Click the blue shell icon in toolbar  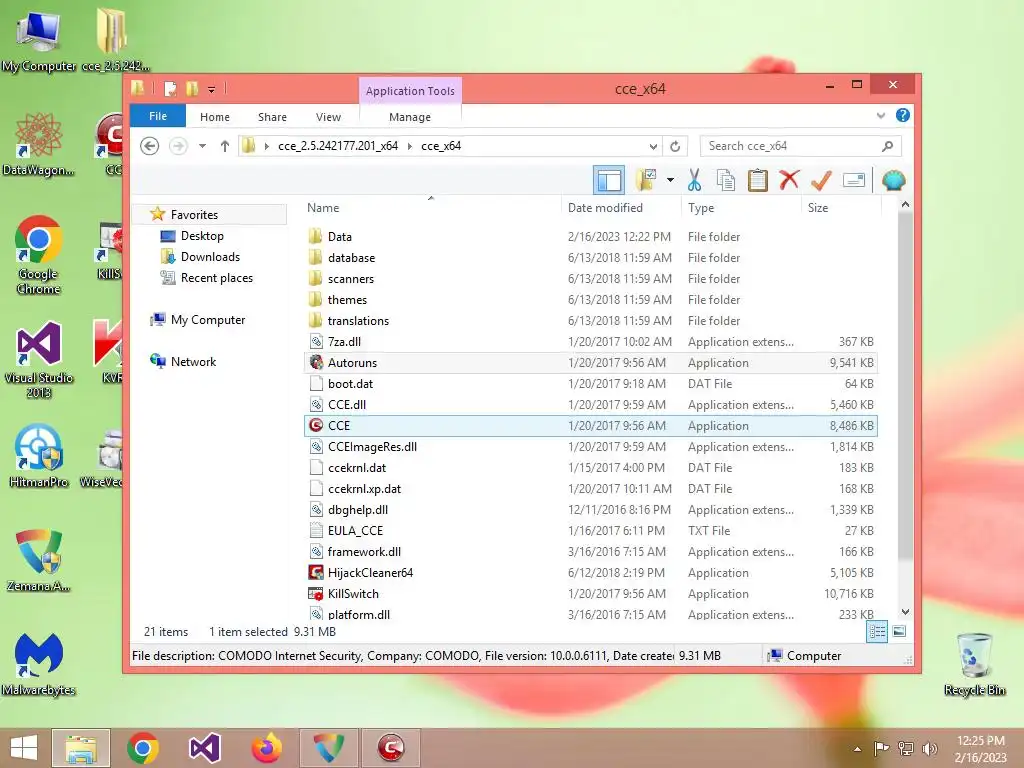tap(893, 180)
